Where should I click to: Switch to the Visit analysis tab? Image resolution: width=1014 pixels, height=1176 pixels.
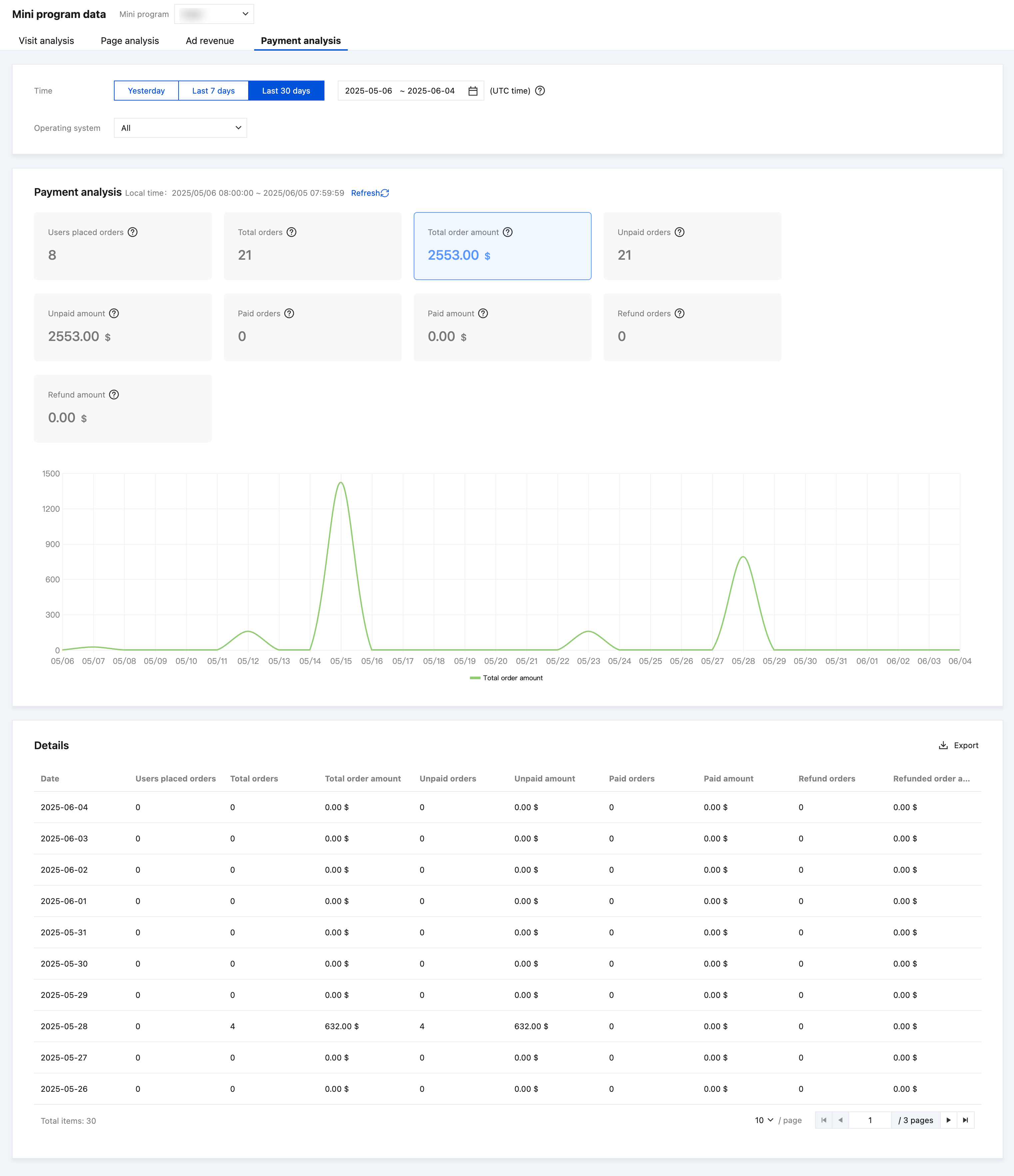click(46, 41)
